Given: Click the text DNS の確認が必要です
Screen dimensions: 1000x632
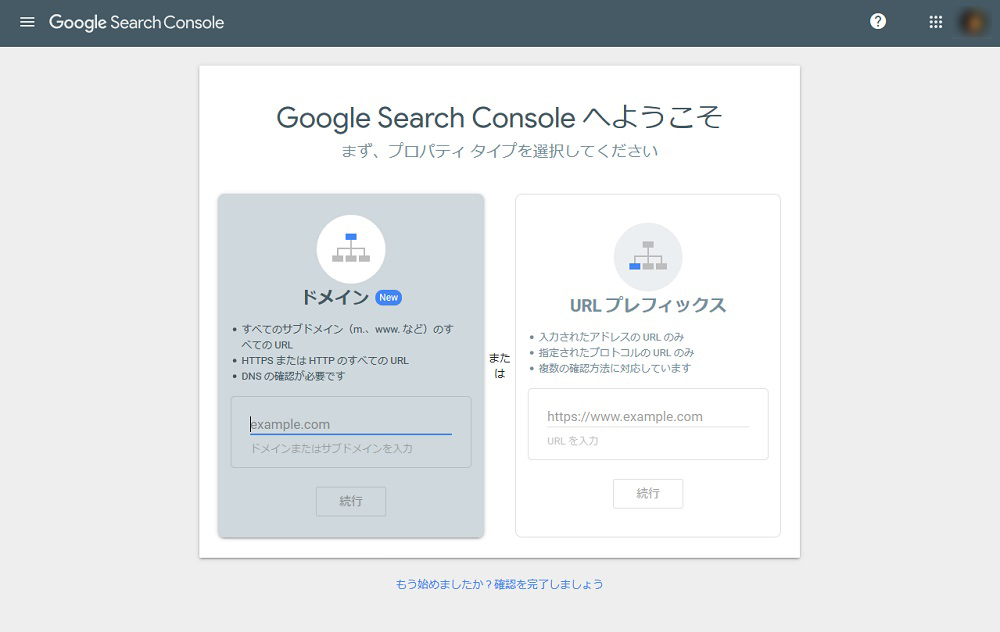Looking at the screenshot, I should pyautogui.click(x=293, y=376).
